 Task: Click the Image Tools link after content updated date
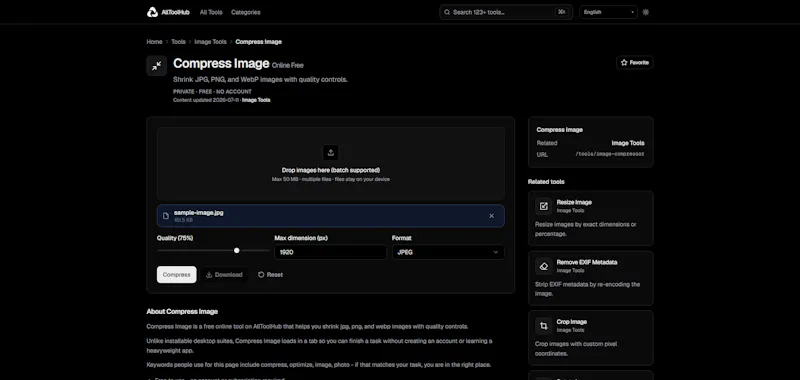(x=256, y=100)
